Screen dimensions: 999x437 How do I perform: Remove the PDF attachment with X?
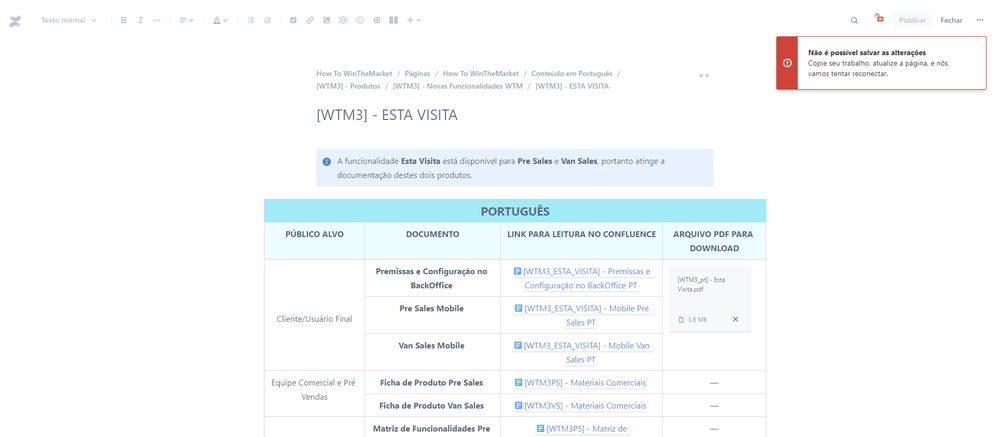735,319
